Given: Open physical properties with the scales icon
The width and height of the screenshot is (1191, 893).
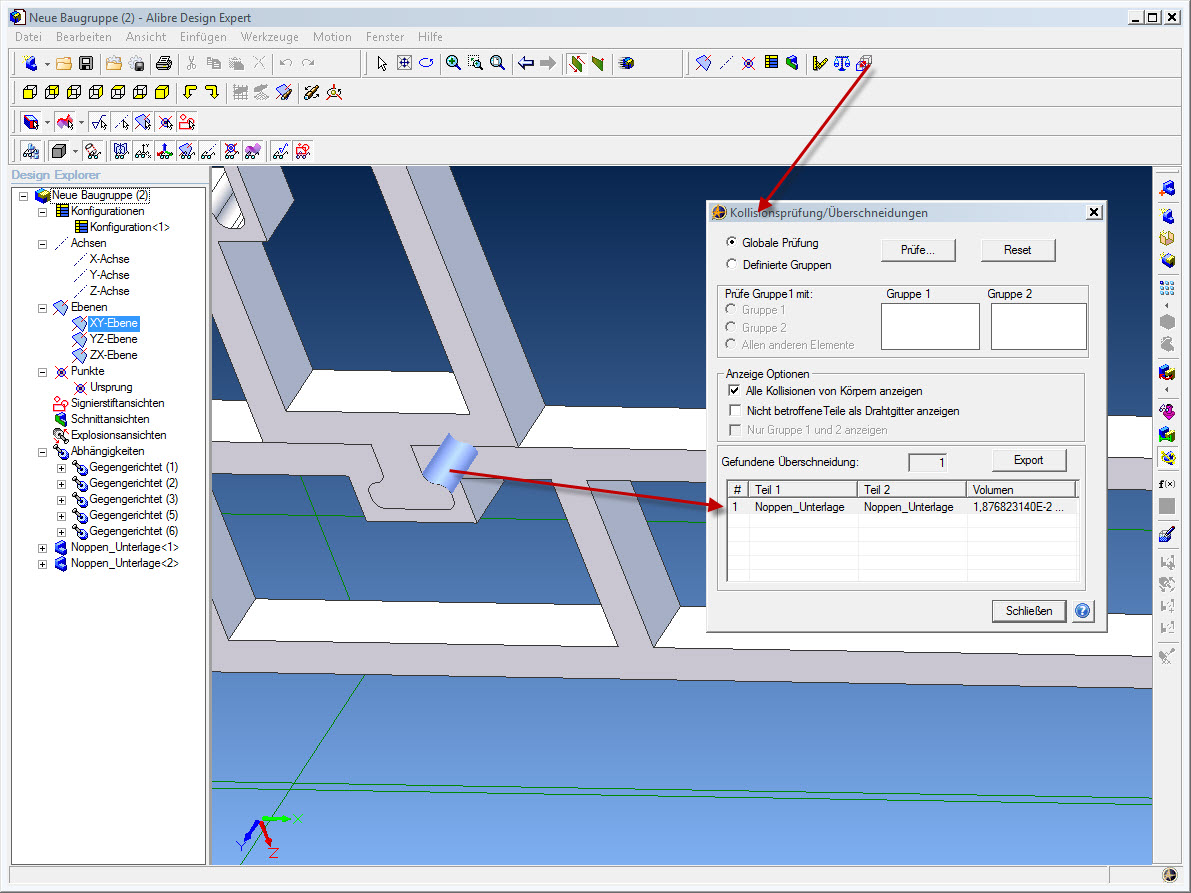Looking at the screenshot, I should click(x=842, y=63).
